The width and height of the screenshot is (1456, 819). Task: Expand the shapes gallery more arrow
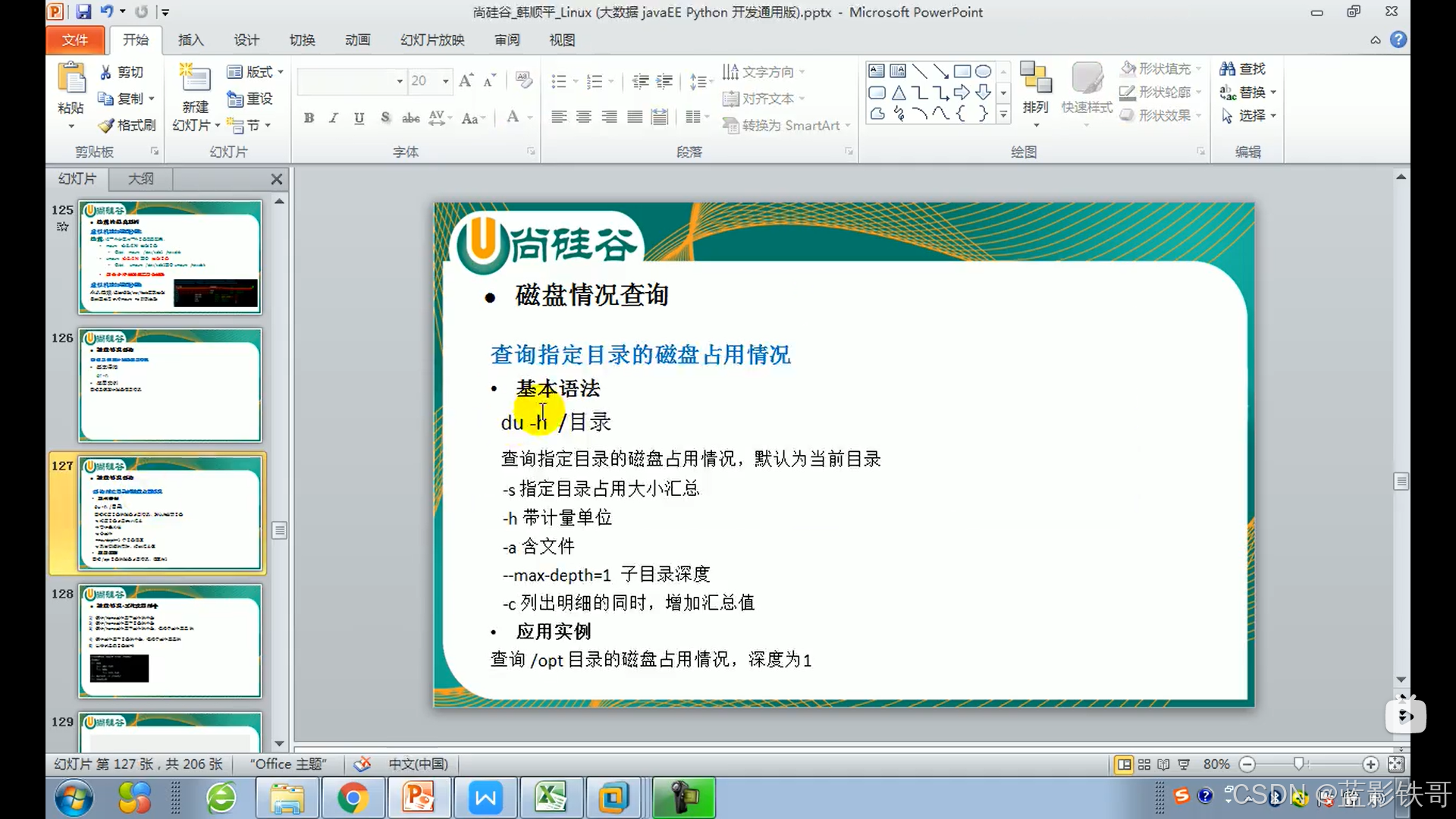1003,115
